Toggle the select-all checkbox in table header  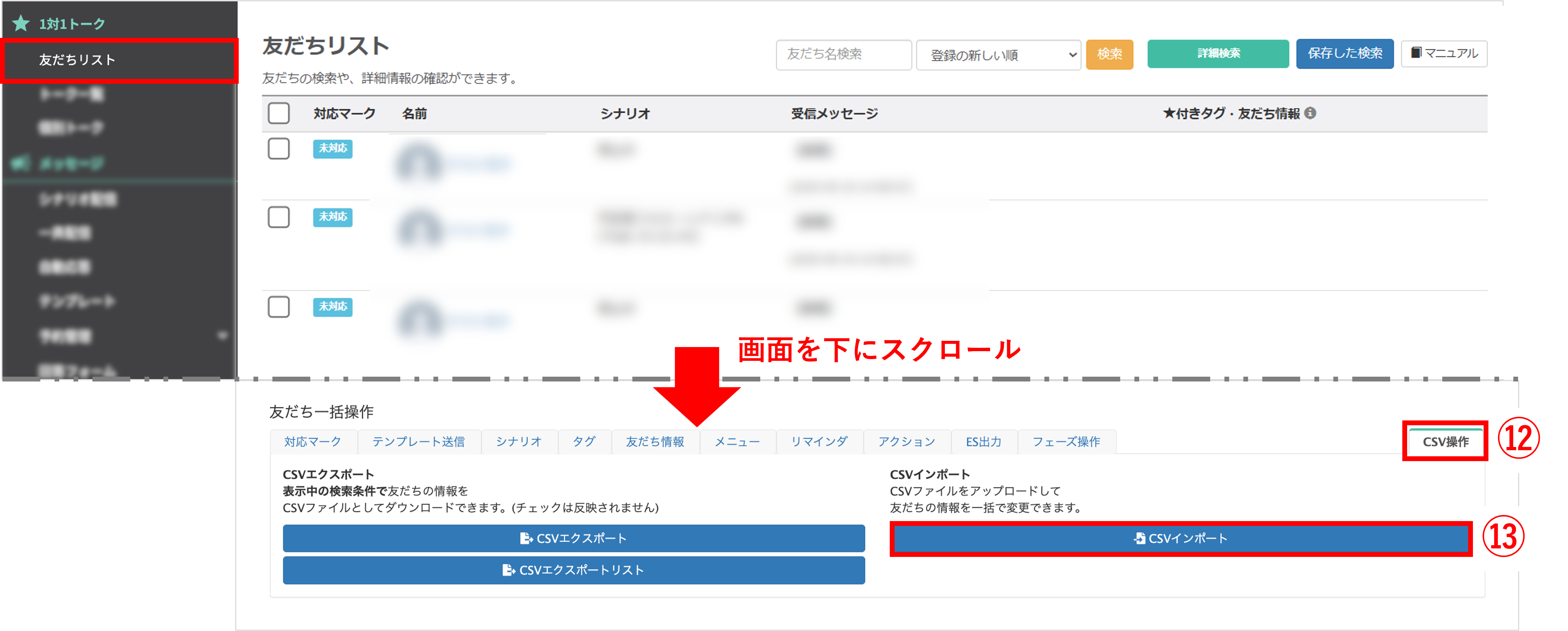coord(279,113)
